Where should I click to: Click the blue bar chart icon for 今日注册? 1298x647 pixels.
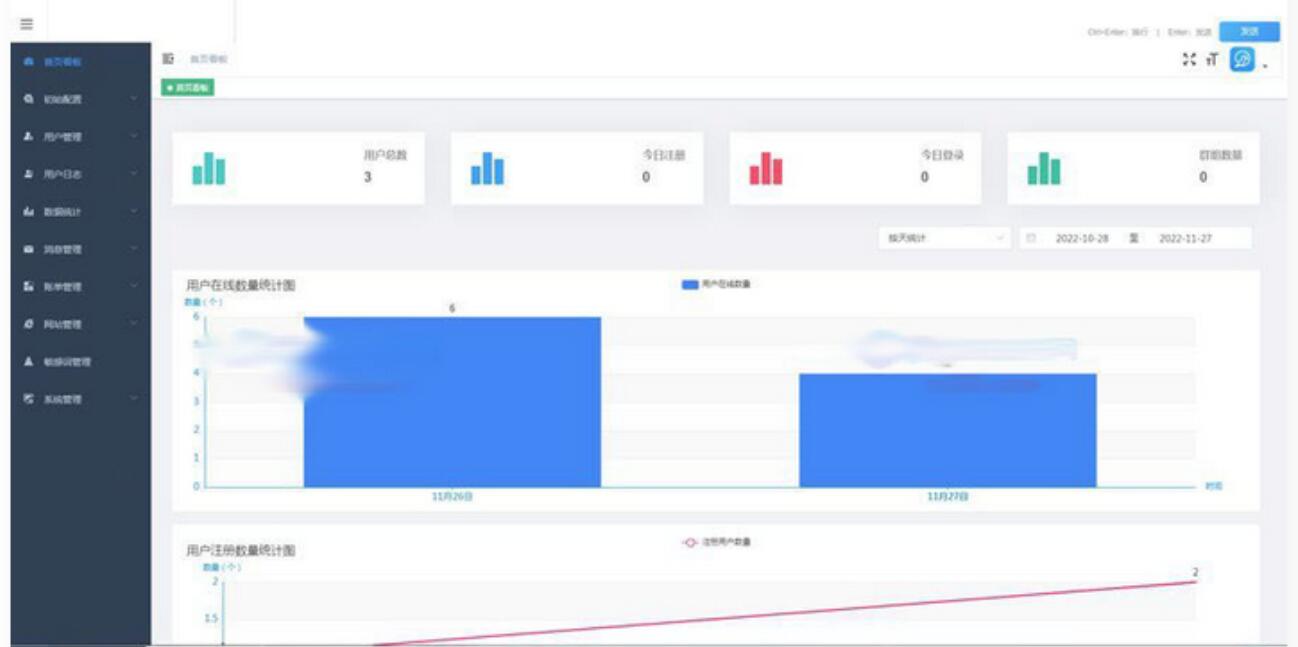pyautogui.click(x=487, y=169)
